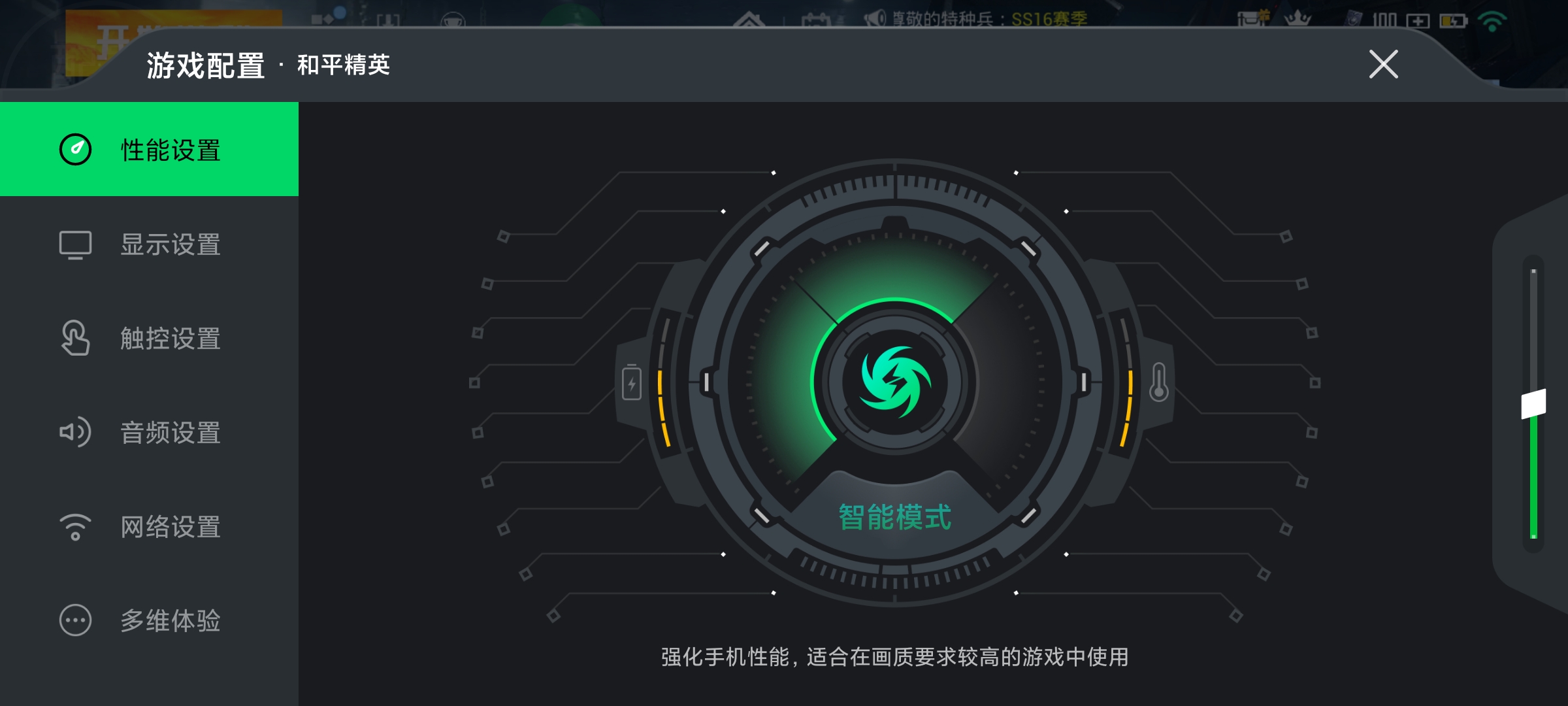Click the white handle on vertical slider
Screen dimensions: 1568x706
(x=1533, y=403)
